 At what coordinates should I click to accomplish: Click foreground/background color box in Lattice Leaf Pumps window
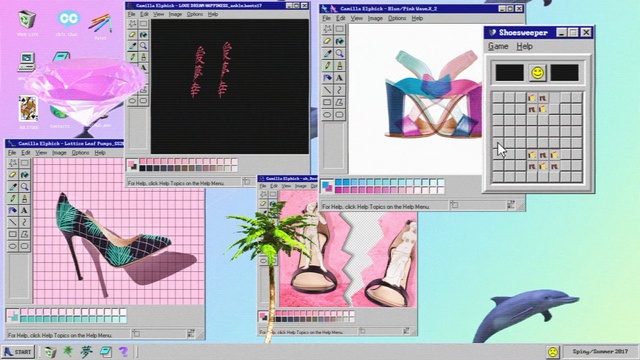click(13, 315)
